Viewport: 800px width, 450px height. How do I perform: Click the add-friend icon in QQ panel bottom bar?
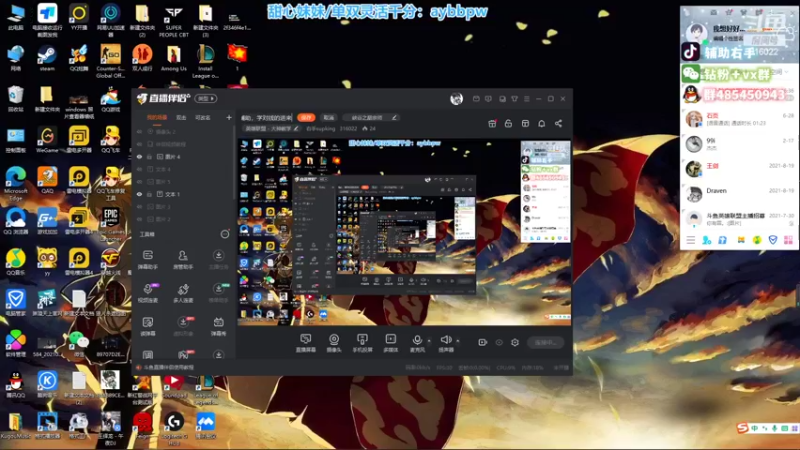707,240
